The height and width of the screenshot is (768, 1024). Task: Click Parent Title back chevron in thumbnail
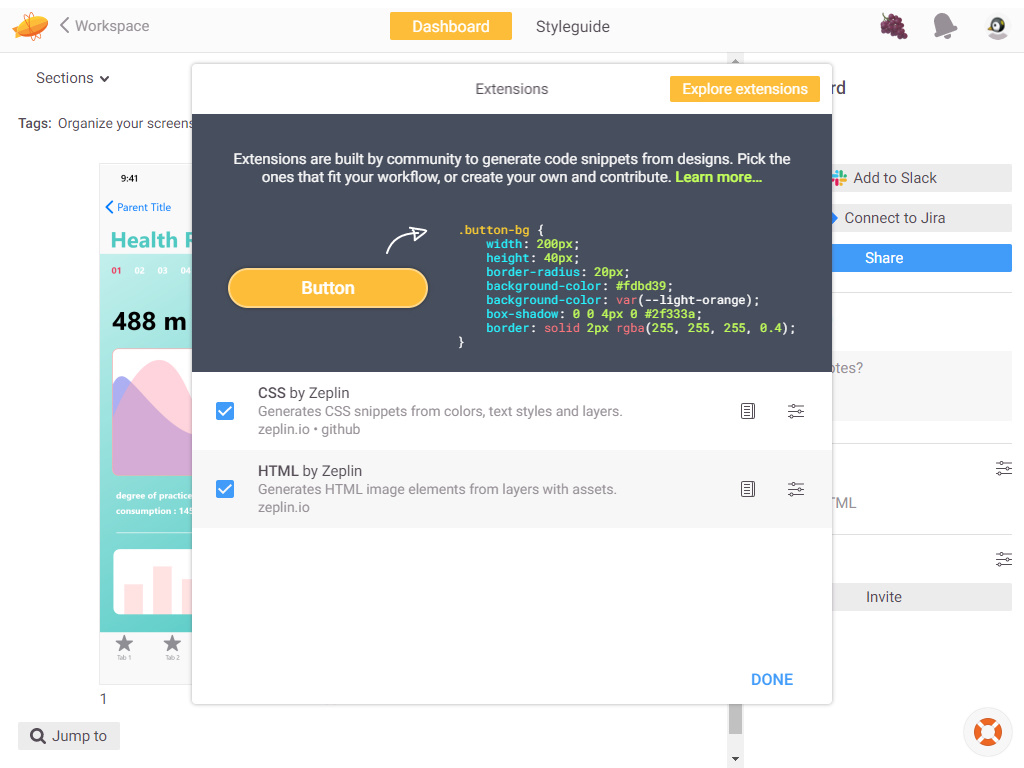(x=110, y=207)
